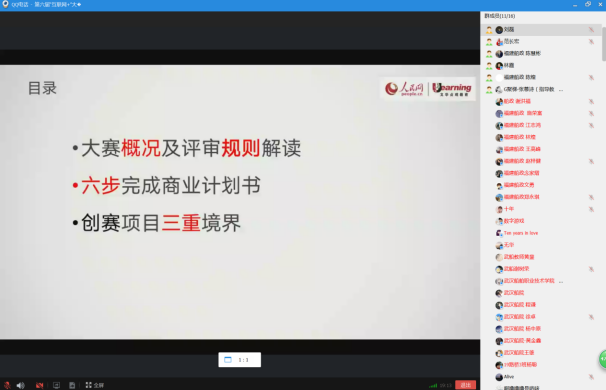Click the green floating button at right edge

[603, 360]
